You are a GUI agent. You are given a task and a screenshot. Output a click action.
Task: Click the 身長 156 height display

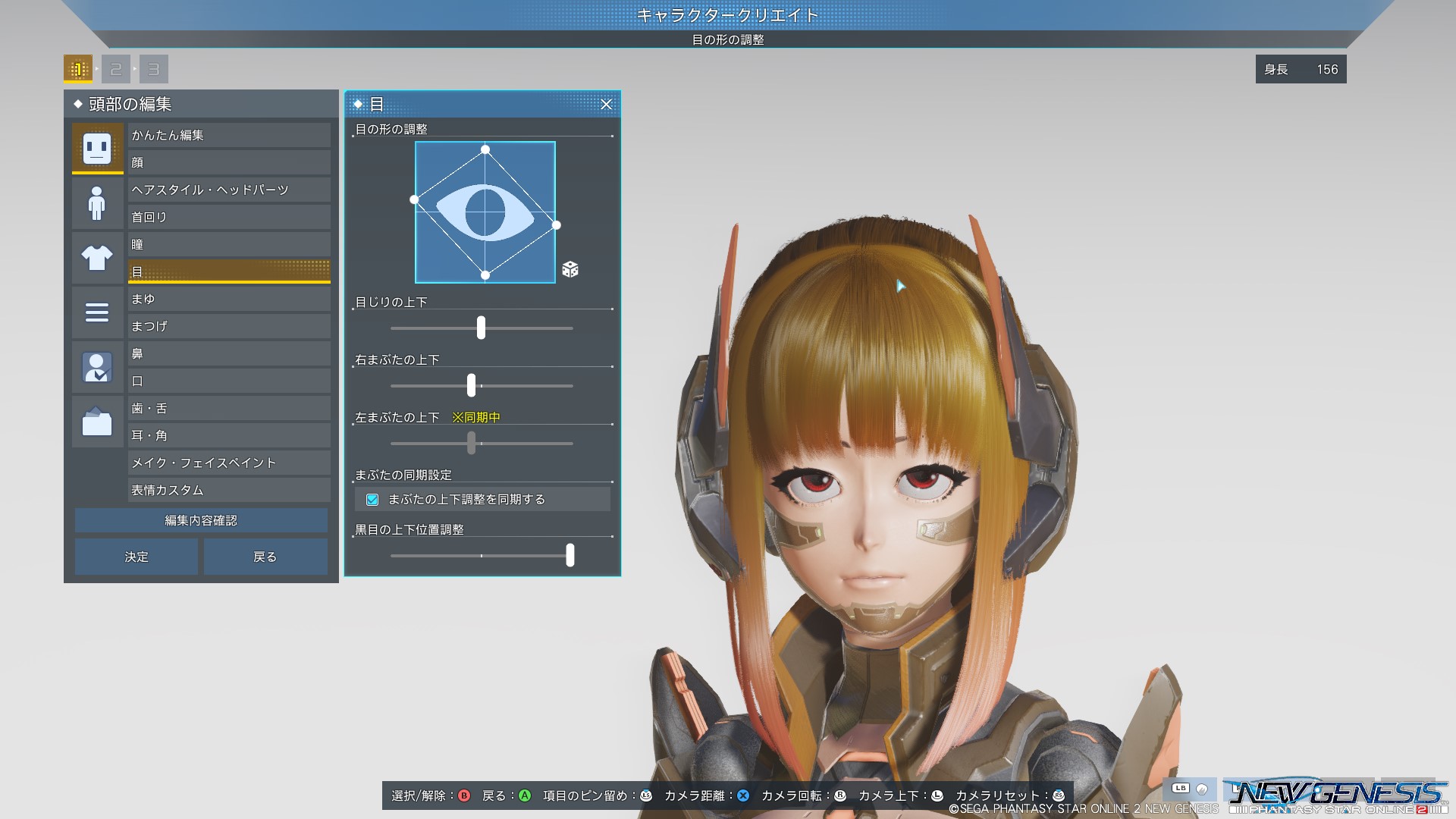tap(1301, 69)
